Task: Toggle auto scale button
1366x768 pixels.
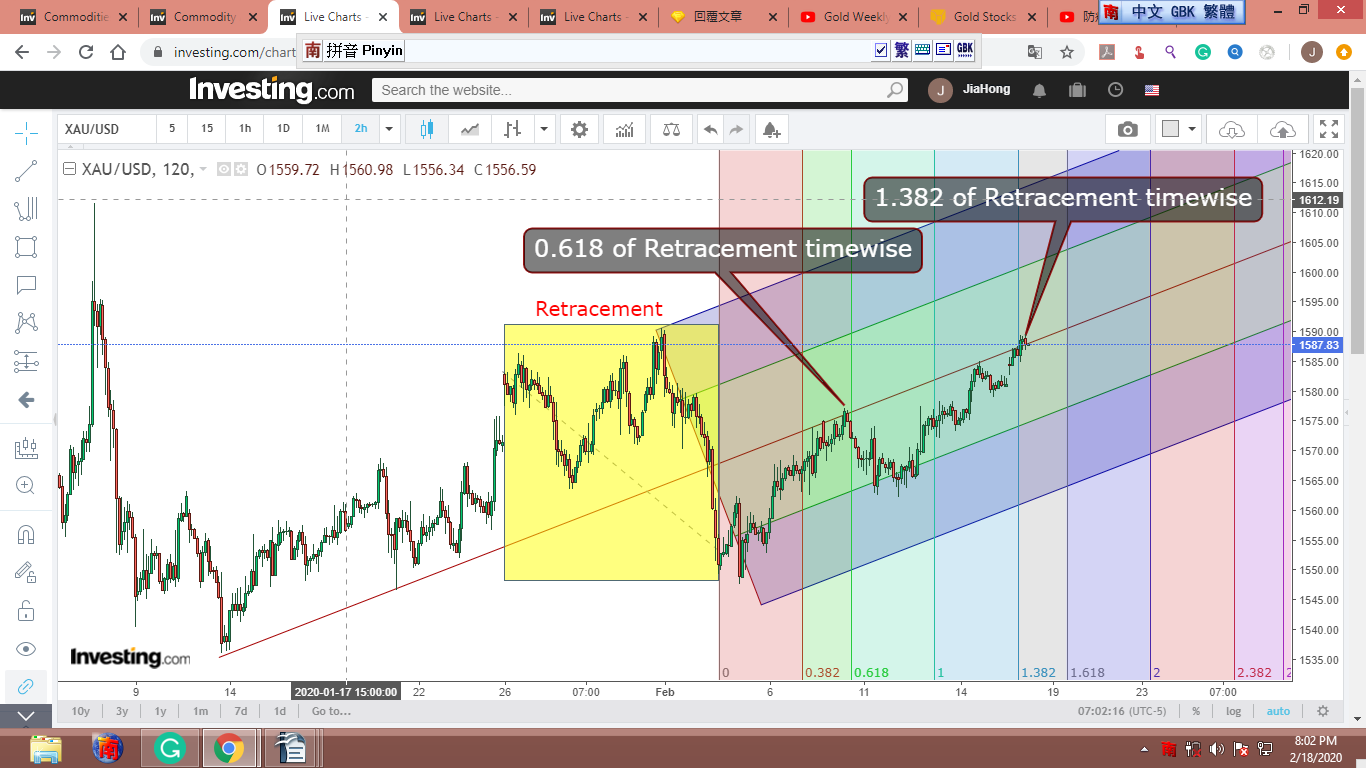Action: (x=1278, y=711)
